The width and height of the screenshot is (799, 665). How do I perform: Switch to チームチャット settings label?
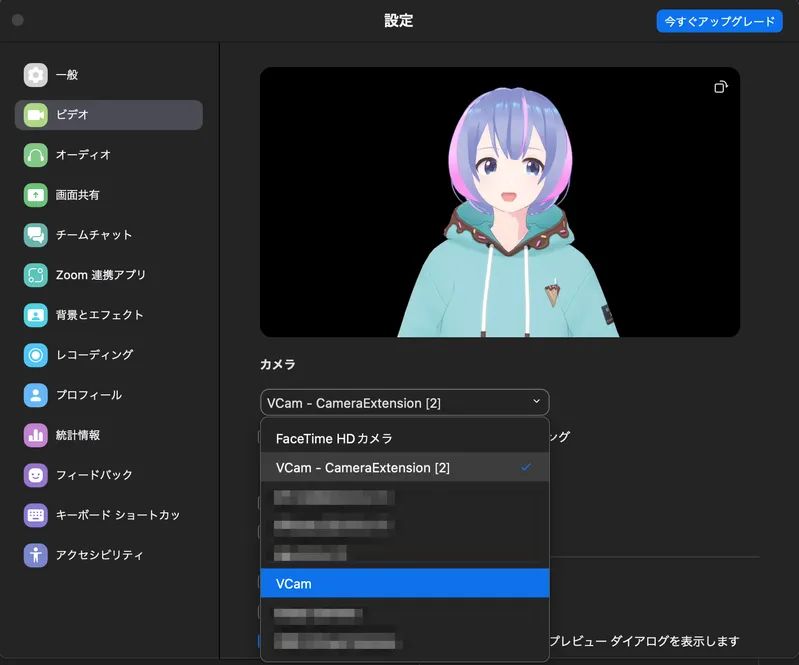(94, 235)
